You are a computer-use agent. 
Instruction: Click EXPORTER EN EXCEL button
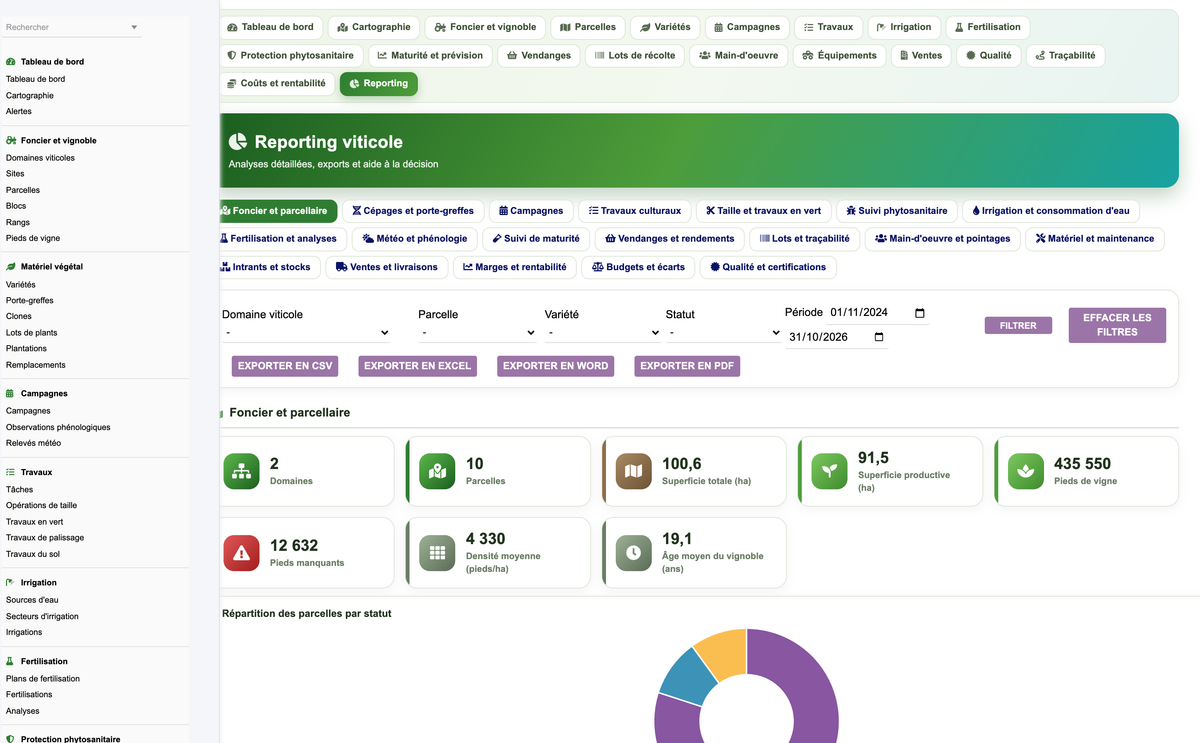point(417,366)
